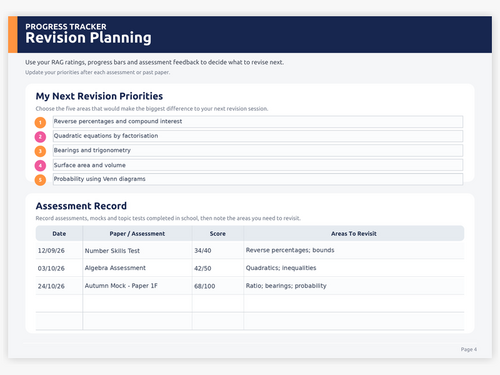Select the score cell 42/50
The height and width of the screenshot is (375, 500).
[x=218, y=268]
